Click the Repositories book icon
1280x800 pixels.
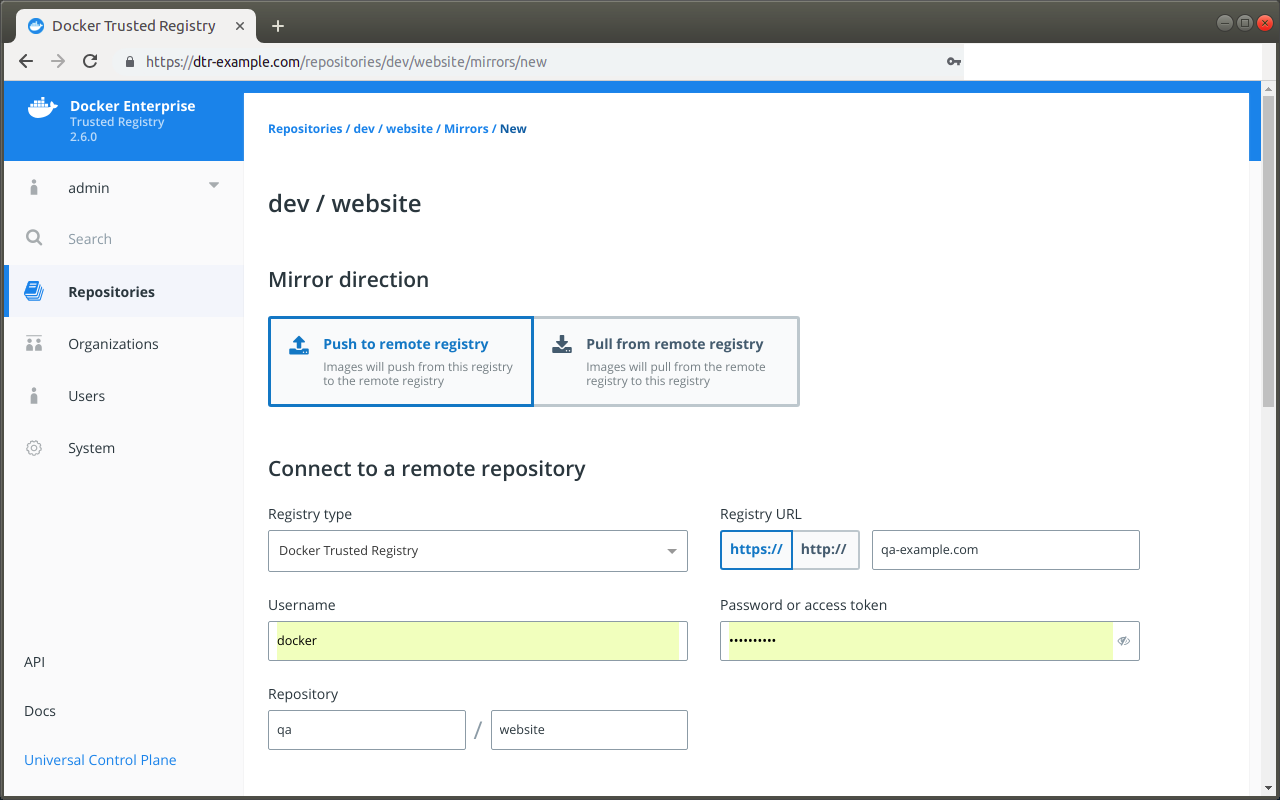point(34,291)
